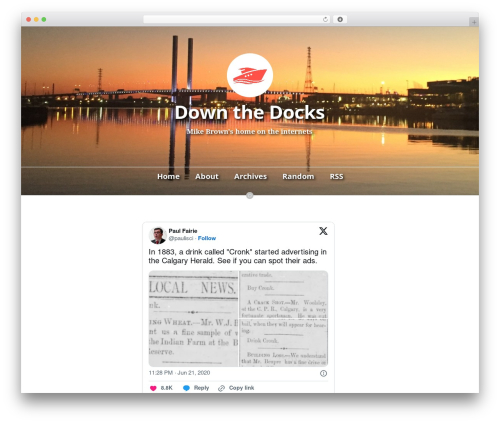Screen dimensions: 500x423
Task: Click the tweet timestamp Jun 21, 2020
Action: [x=179, y=373]
